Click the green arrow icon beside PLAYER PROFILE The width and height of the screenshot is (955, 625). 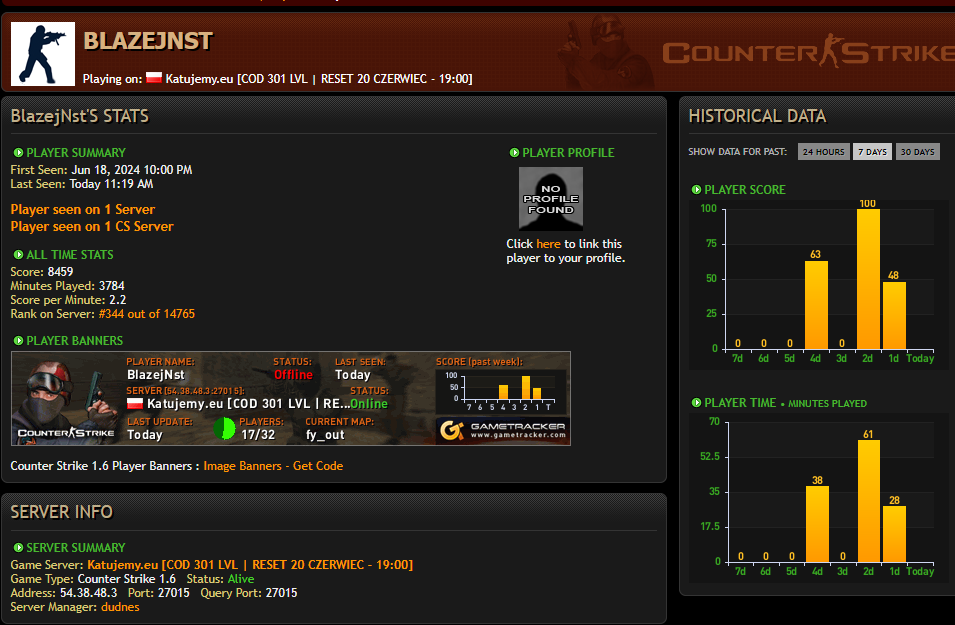pyautogui.click(x=514, y=153)
